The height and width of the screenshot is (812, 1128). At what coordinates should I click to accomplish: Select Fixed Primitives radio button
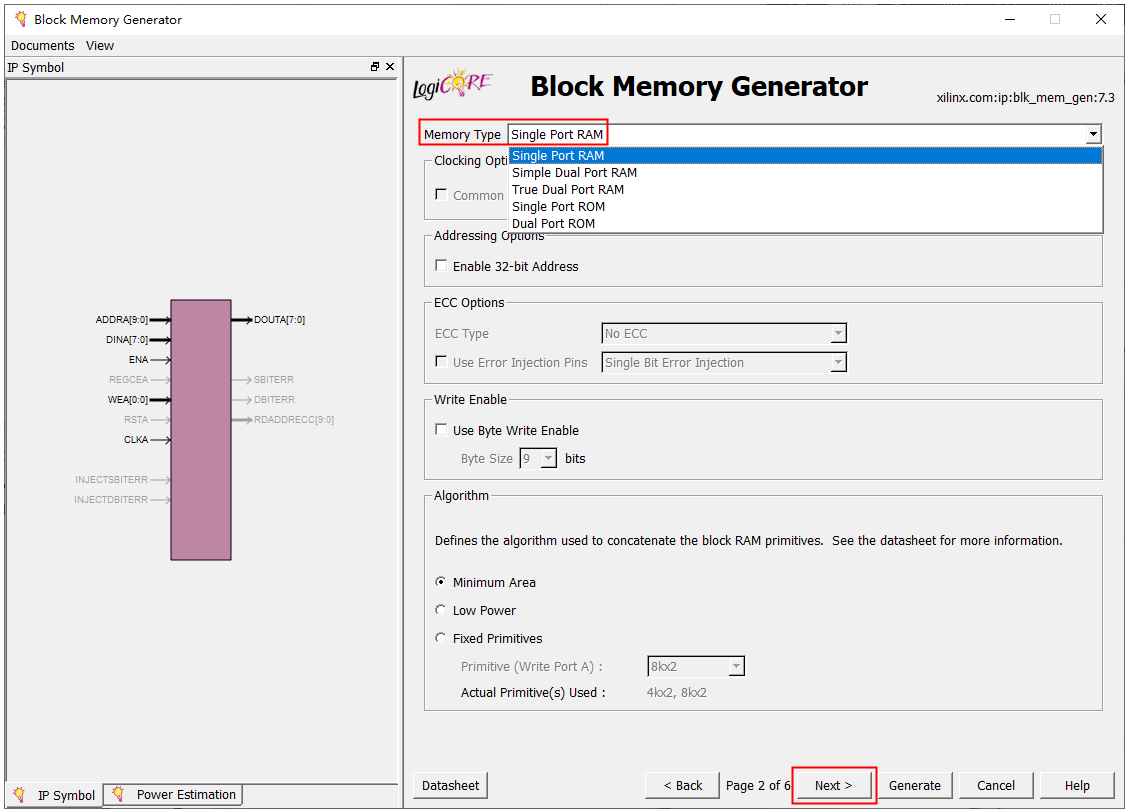pyautogui.click(x=441, y=638)
